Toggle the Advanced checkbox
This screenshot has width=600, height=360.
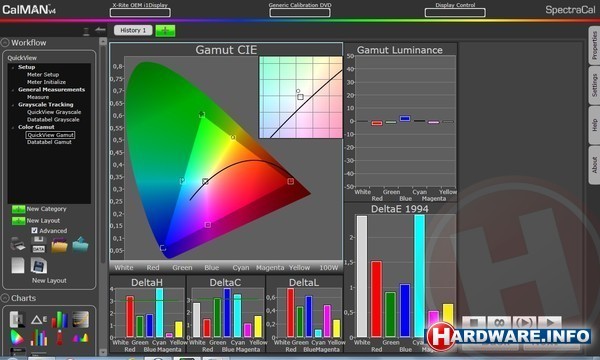point(34,230)
